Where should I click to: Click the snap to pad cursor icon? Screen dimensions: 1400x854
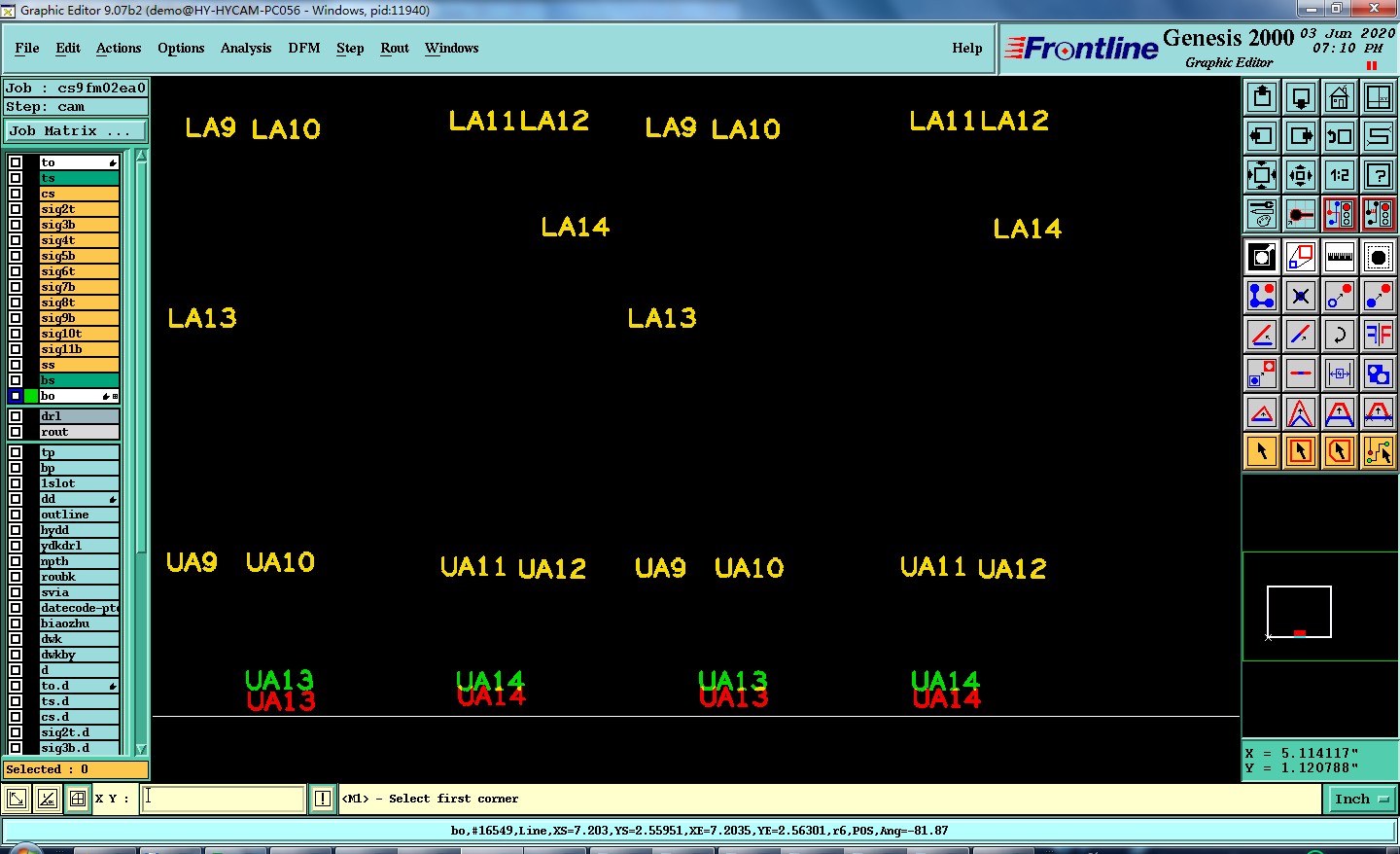1301,214
